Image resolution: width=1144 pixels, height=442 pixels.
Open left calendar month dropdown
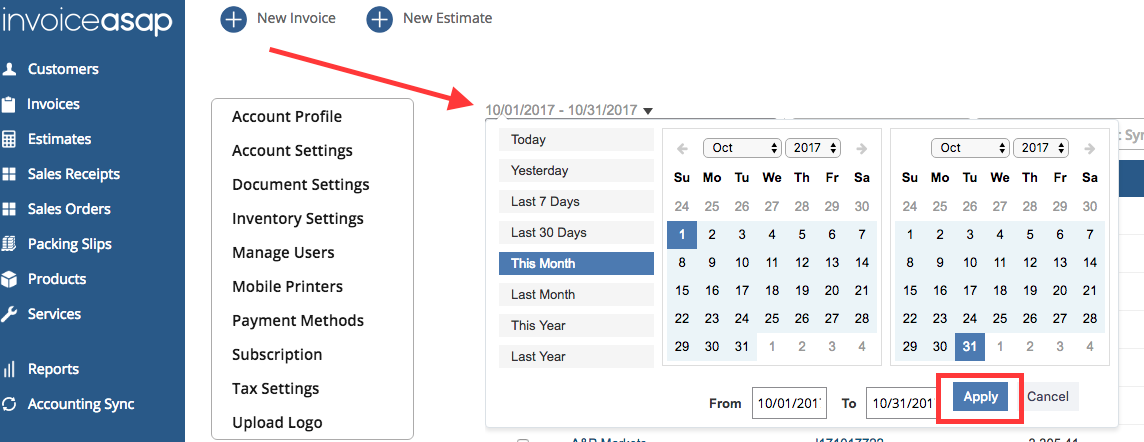click(742, 148)
